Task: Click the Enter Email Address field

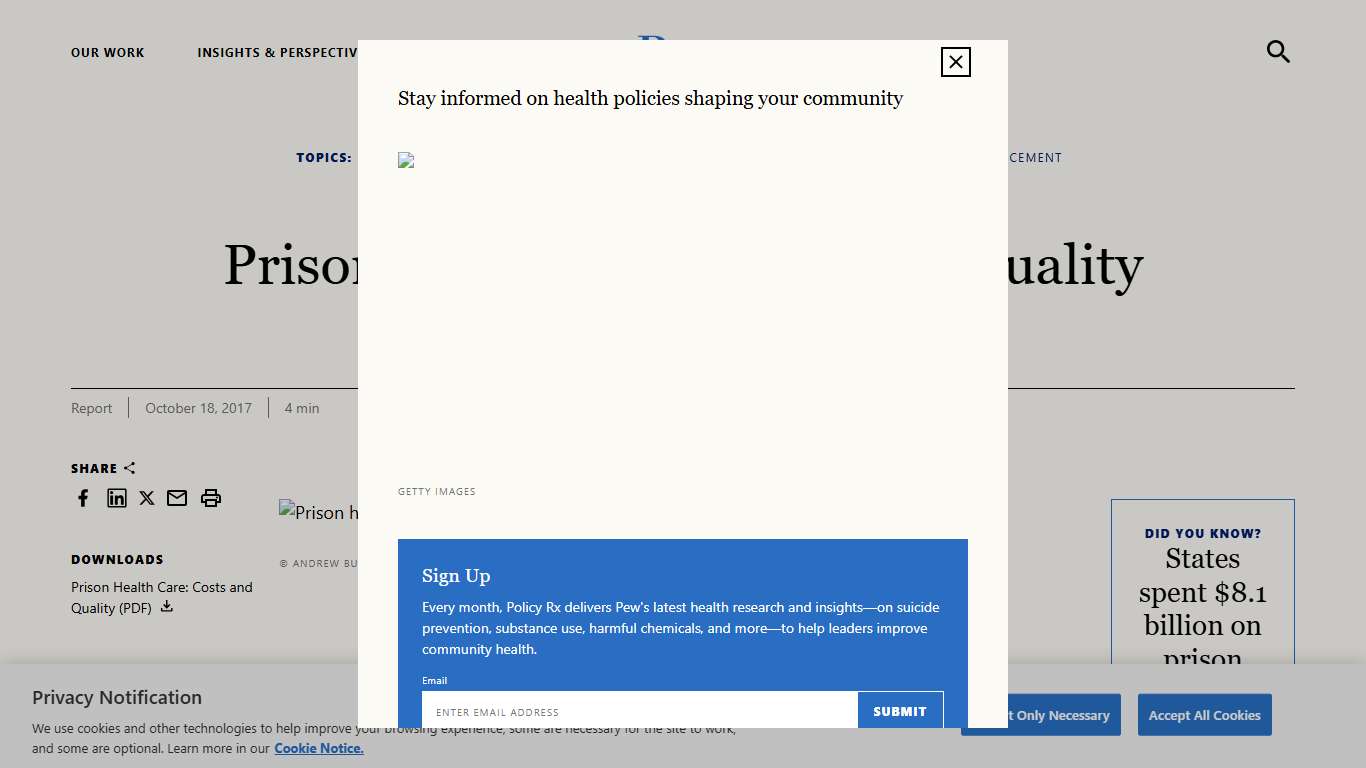Action: [x=640, y=711]
